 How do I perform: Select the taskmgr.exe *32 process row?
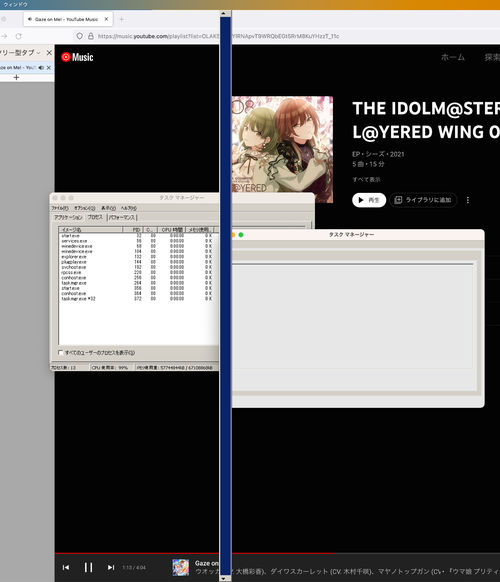coord(137,298)
